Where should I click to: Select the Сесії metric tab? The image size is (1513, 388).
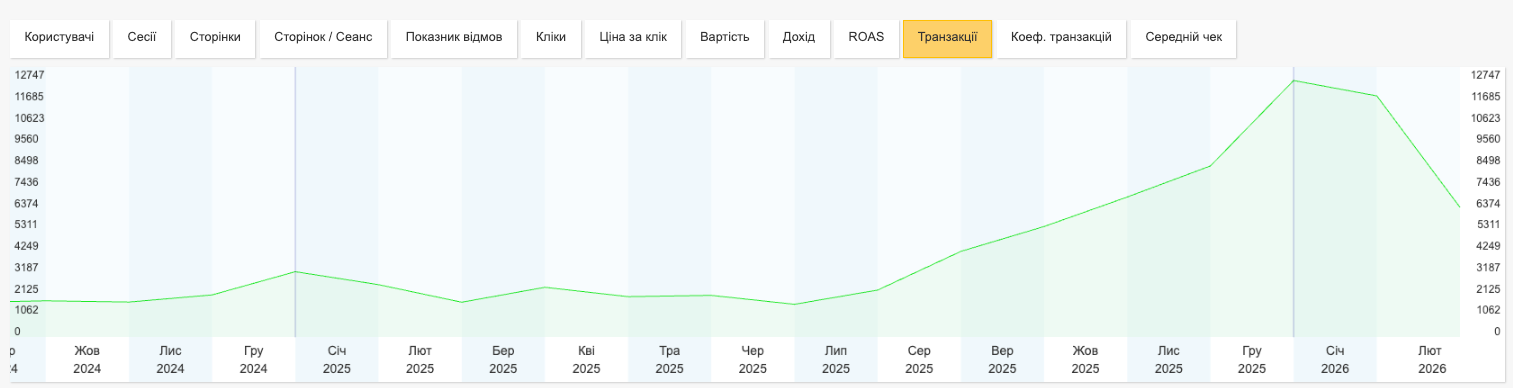click(x=141, y=38)
